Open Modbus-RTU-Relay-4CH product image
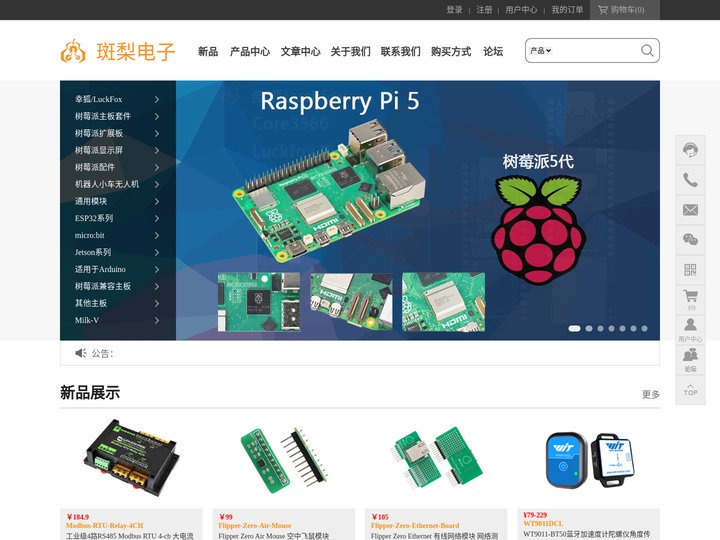 point(131,457)
